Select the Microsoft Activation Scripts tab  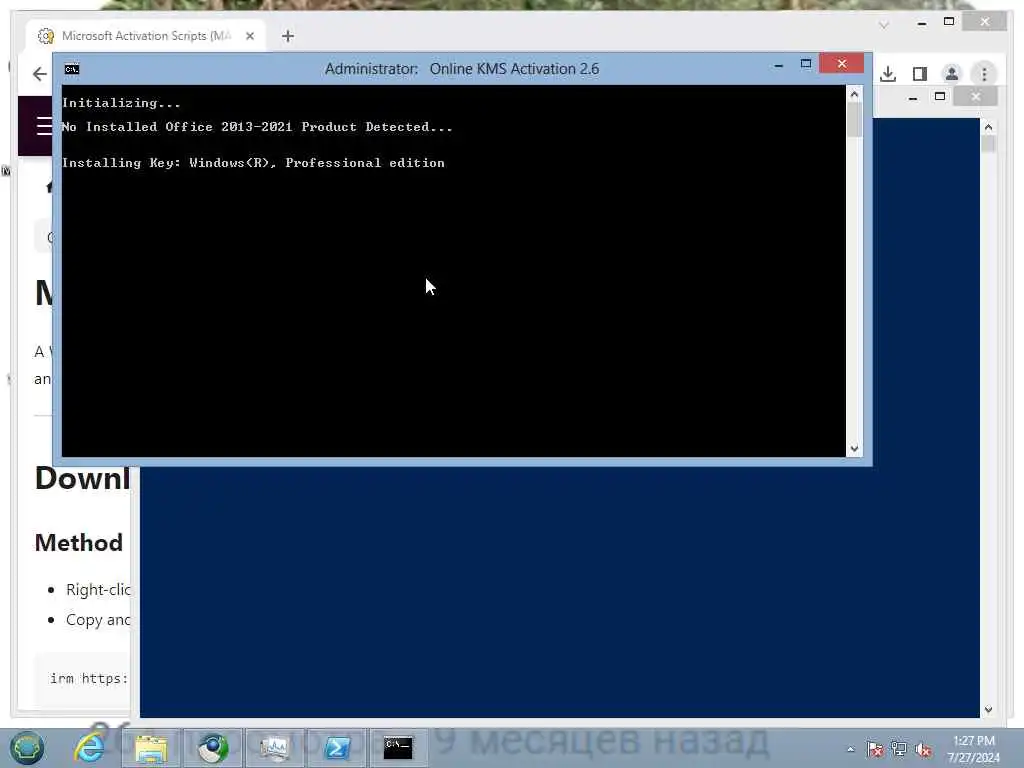point(146,36)
